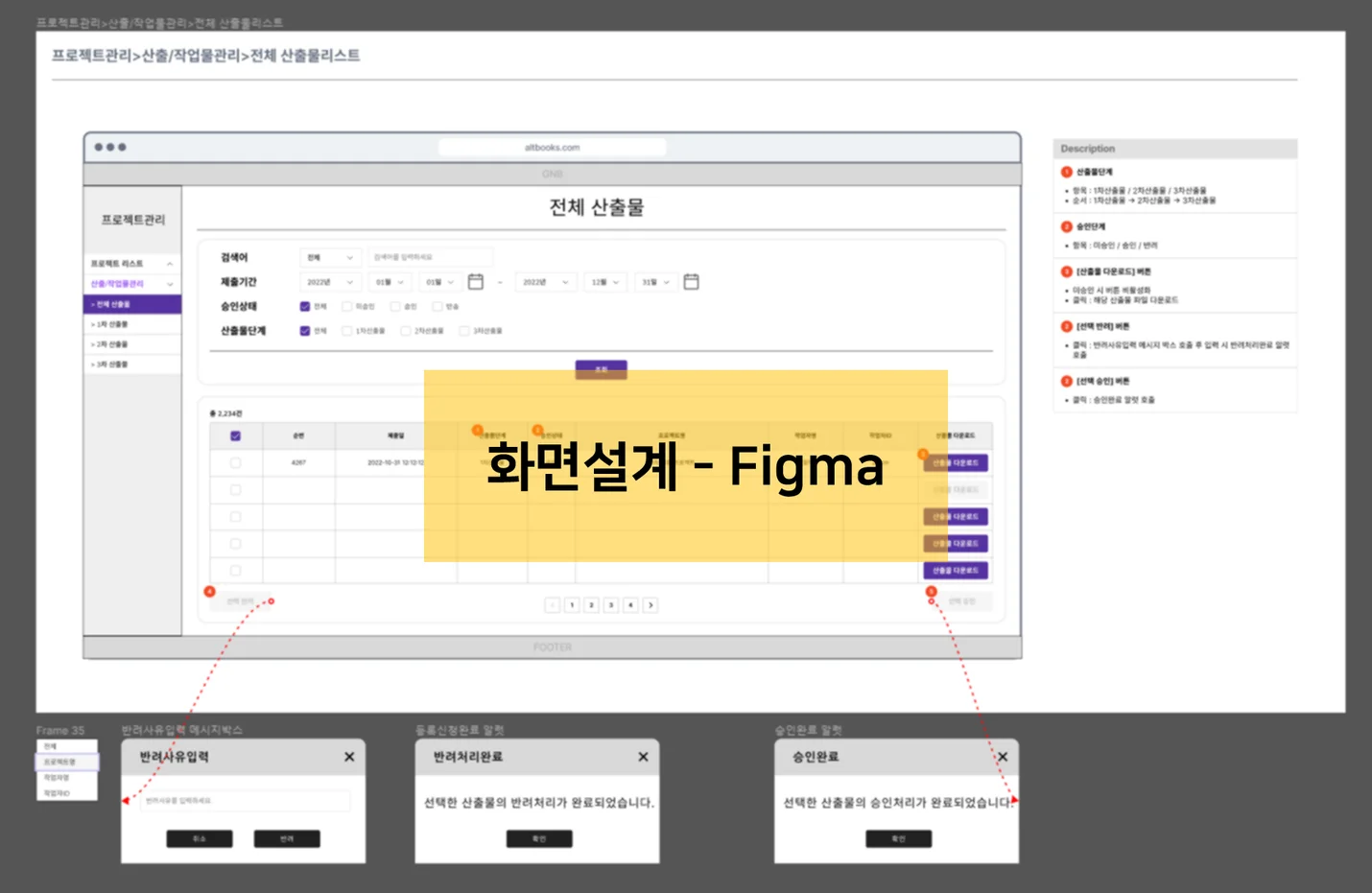Go to page 3 in pagination

tap(611, 605)
